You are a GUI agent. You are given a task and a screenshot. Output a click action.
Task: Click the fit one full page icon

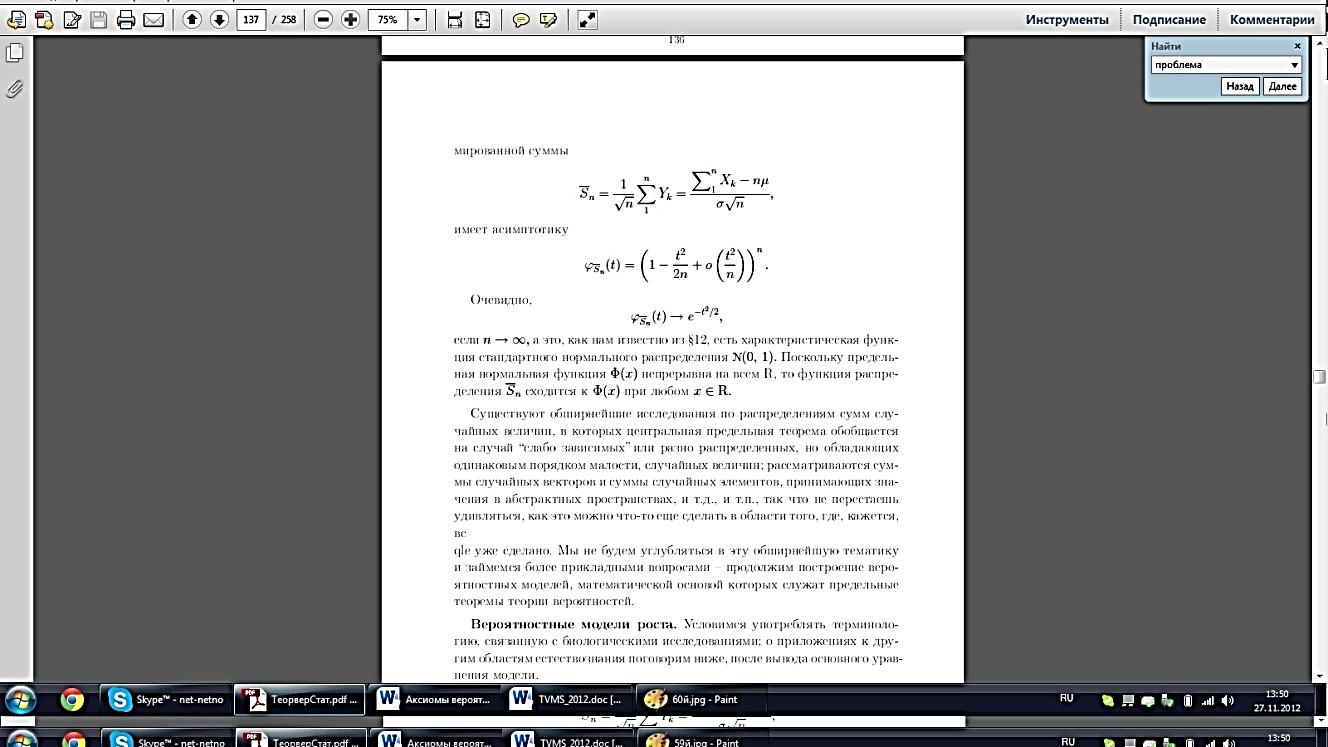coord(482,19)
